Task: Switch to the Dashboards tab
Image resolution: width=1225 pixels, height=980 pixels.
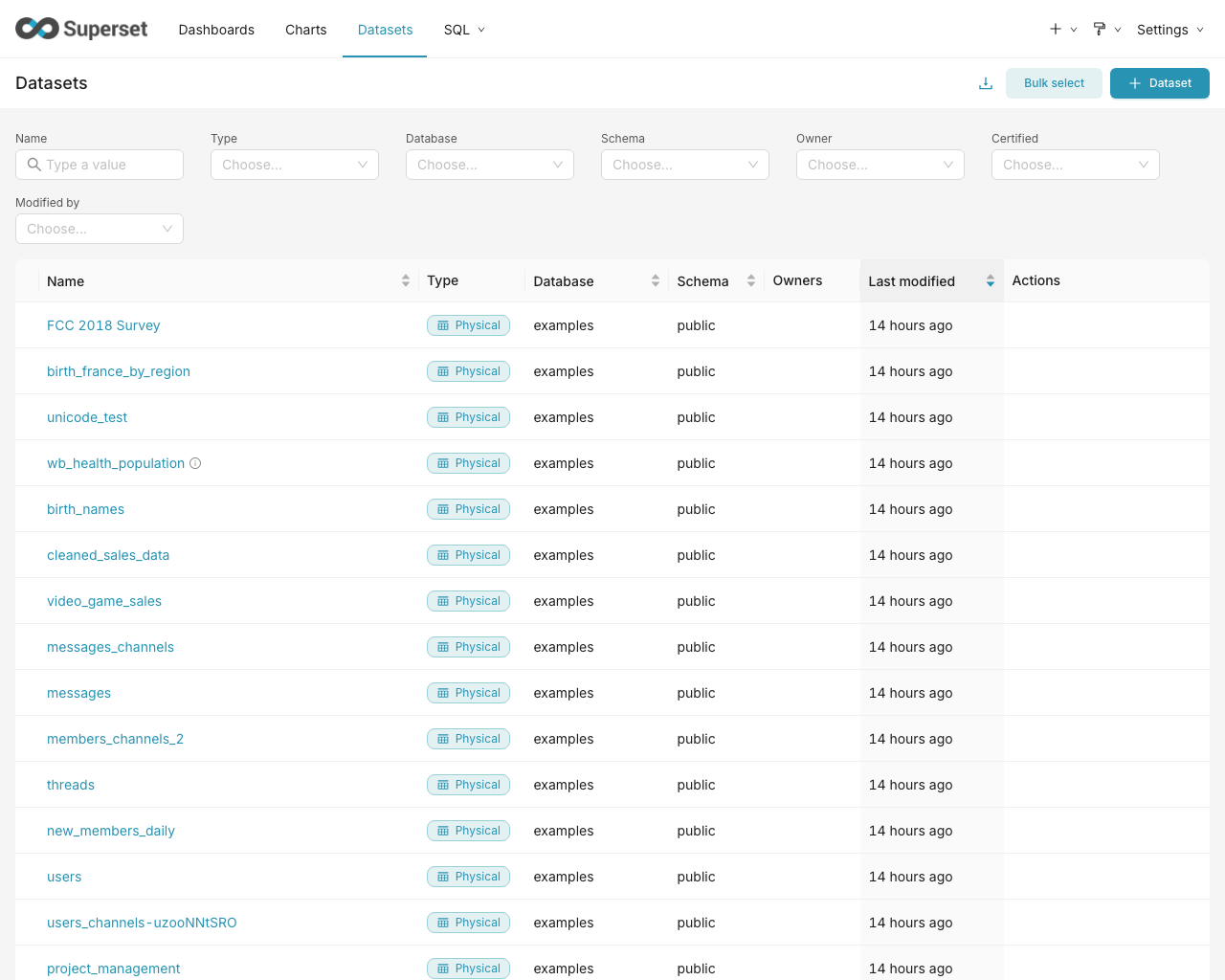Action: pyautogui.click(x=216, y=30)
